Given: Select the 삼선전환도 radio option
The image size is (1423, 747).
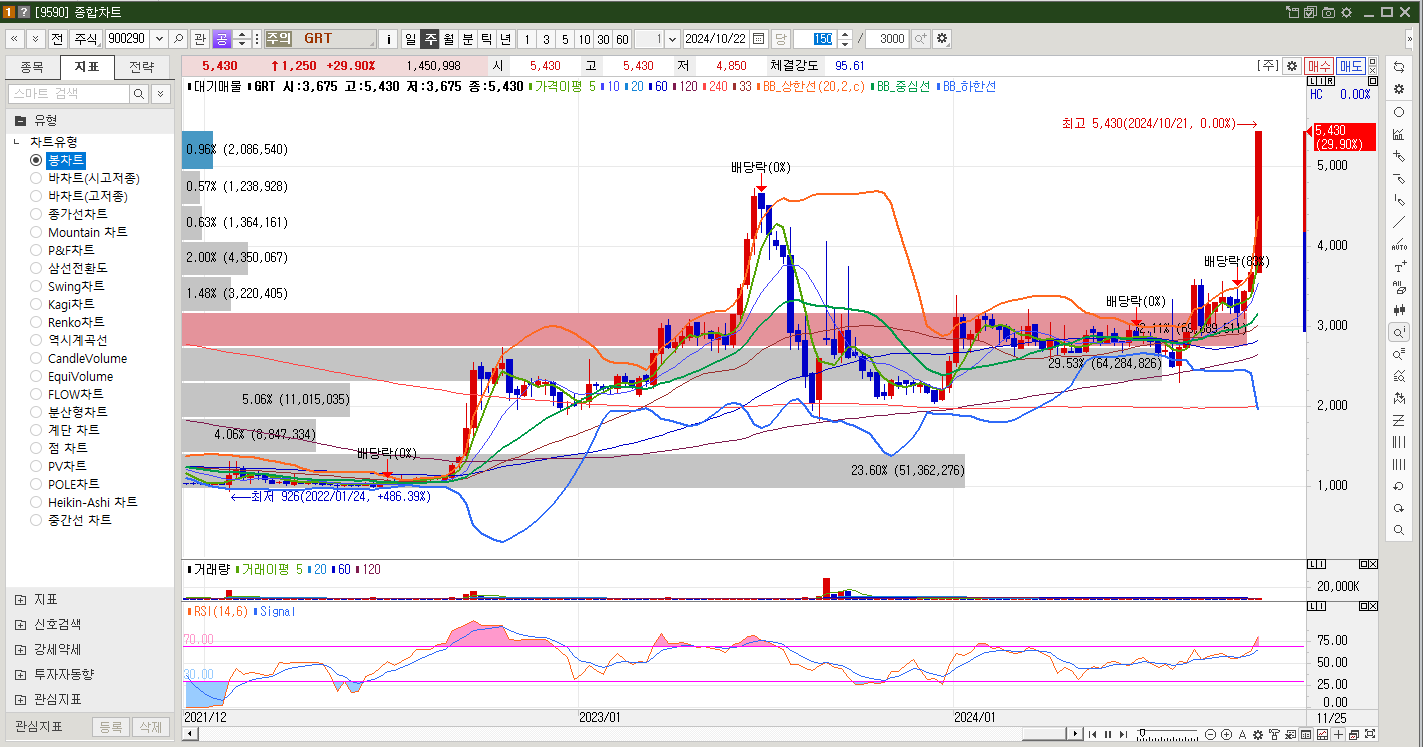Looking at the screenshot, I should click(x=36, y=268).
